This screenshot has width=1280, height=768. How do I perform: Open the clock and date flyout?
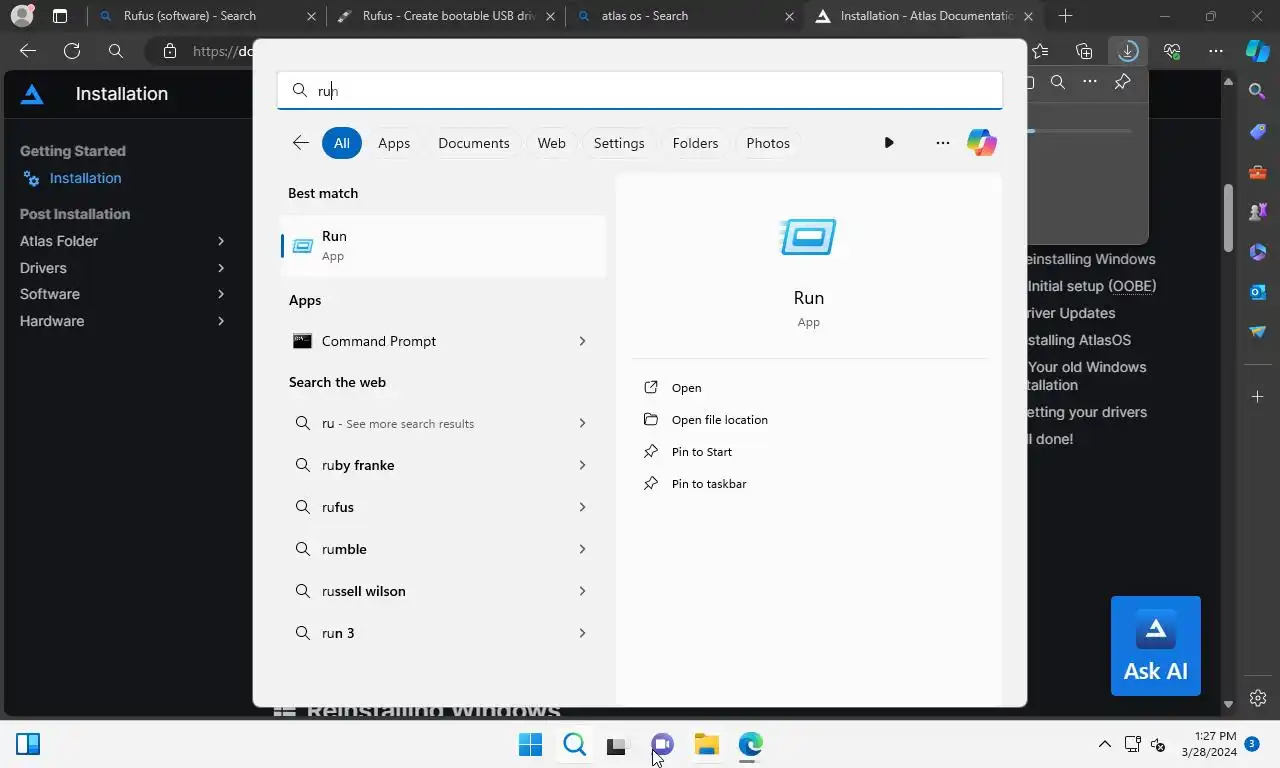[1208, 744]
